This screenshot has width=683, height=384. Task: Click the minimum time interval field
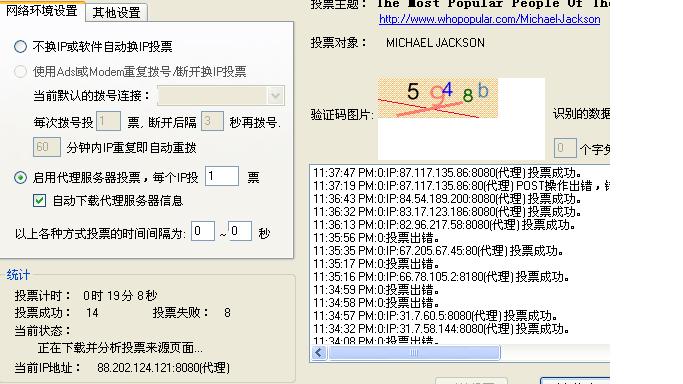pyautogui.click(x=203, y=231)
